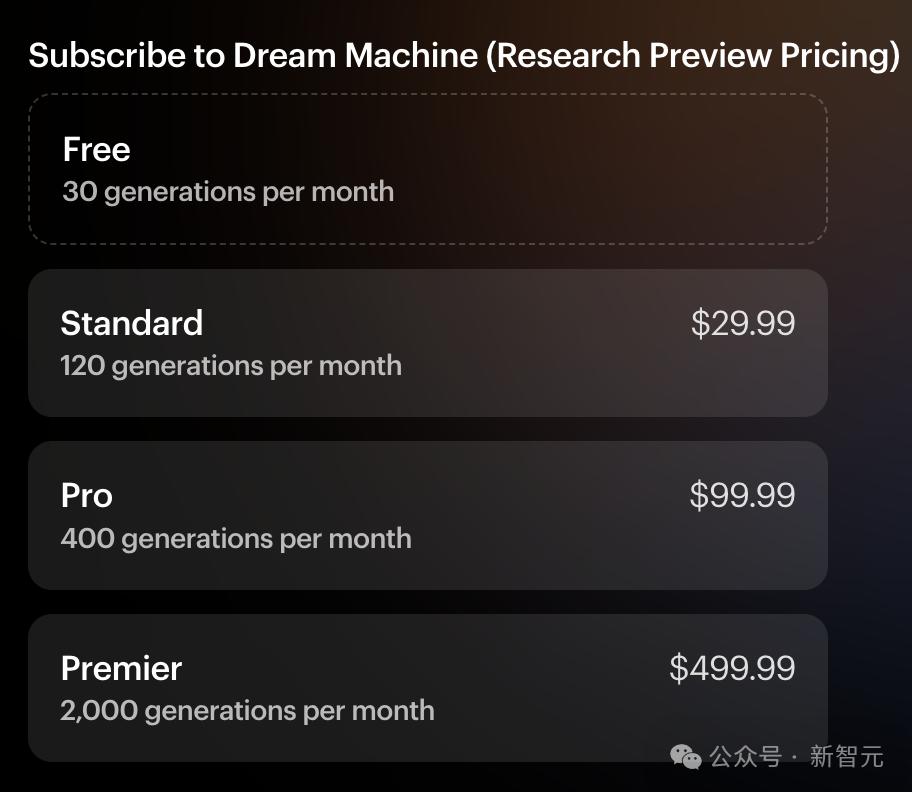Click the "Pro" plan title

pos(87,495)
